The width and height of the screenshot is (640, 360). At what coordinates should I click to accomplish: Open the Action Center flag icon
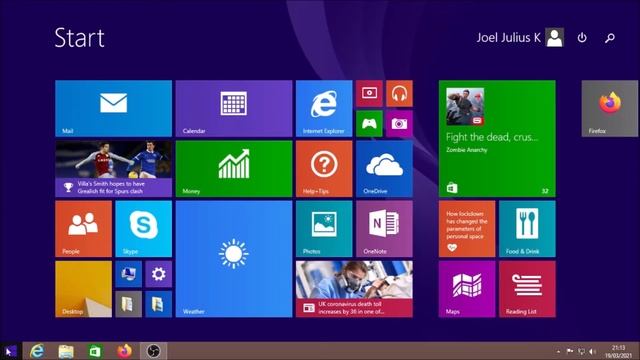coord(570,351)
